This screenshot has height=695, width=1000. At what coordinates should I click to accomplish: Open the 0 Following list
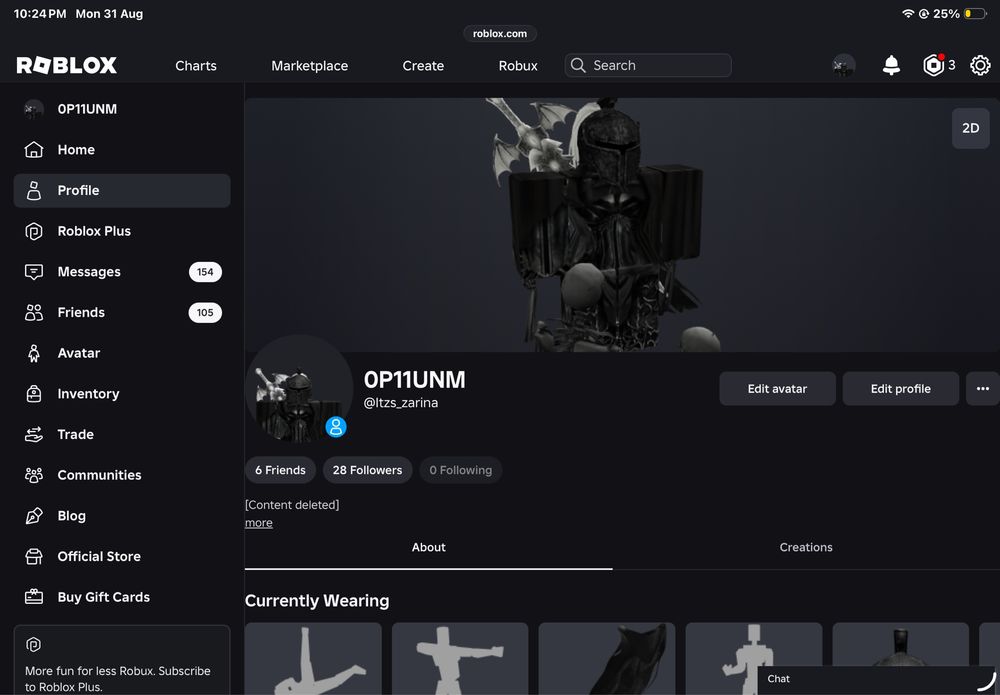click(x=460, y=470)
